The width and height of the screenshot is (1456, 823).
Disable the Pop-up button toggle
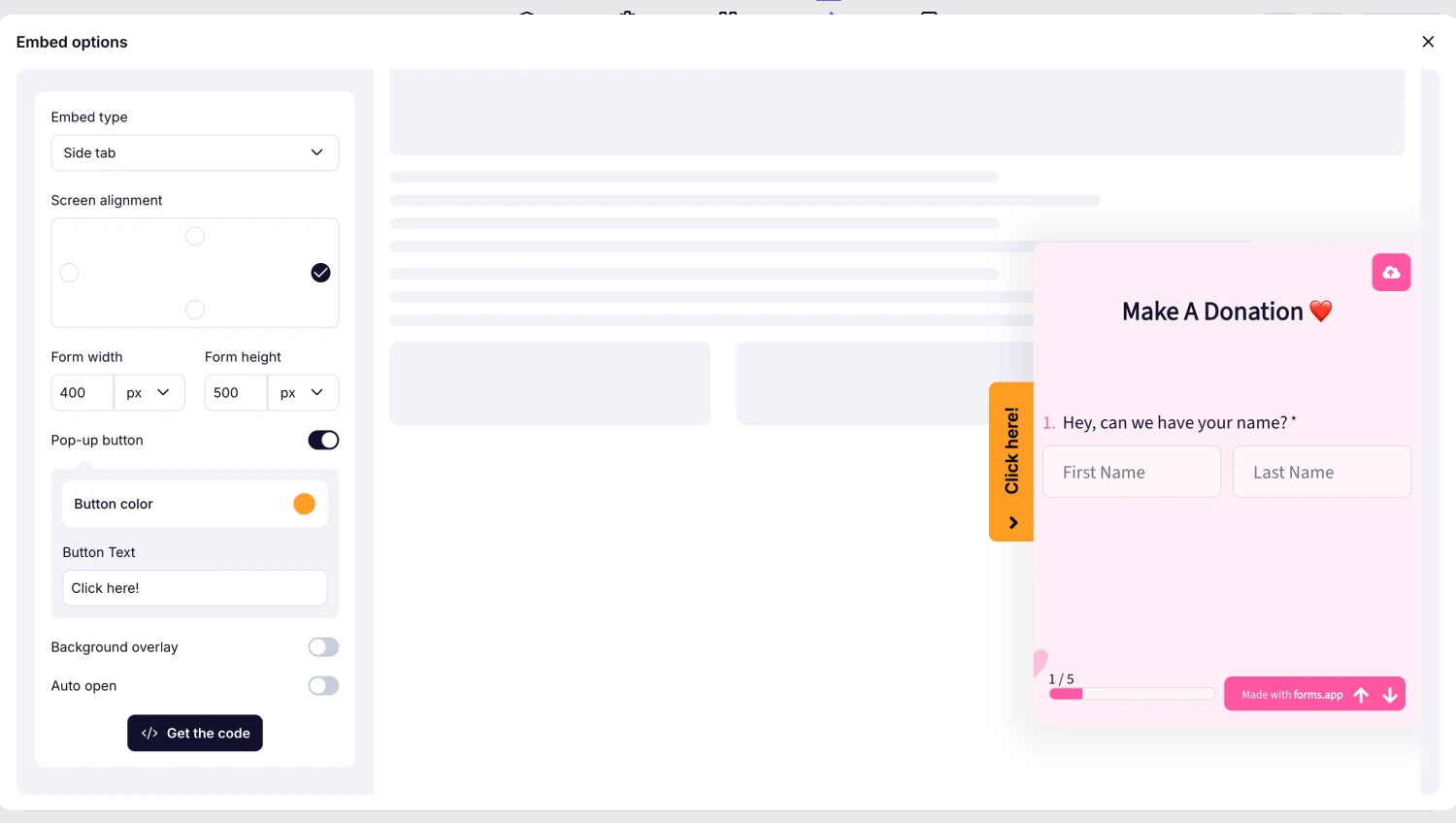pos(323,441)
